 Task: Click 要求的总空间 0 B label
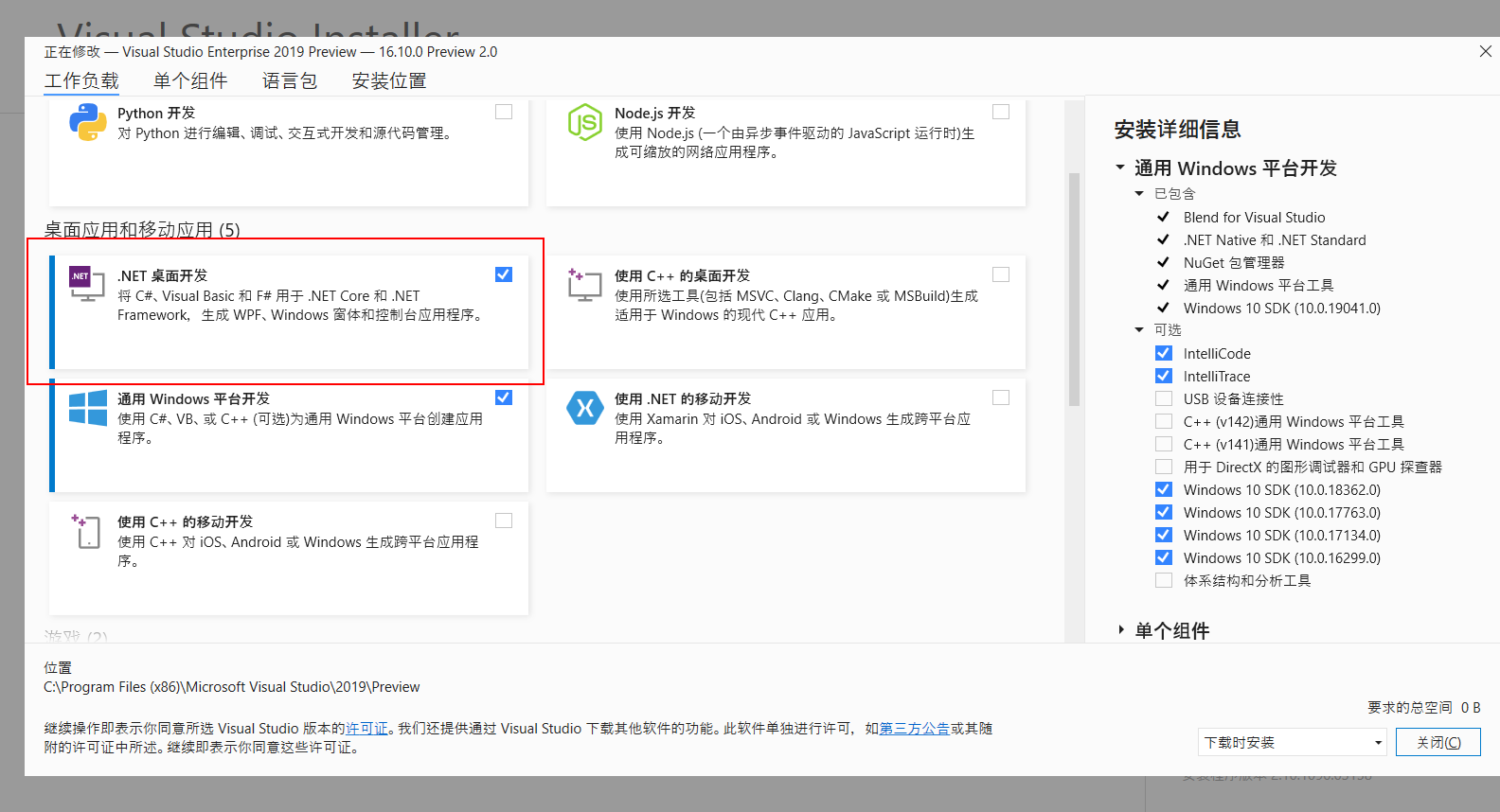(x=1423, y=707)
